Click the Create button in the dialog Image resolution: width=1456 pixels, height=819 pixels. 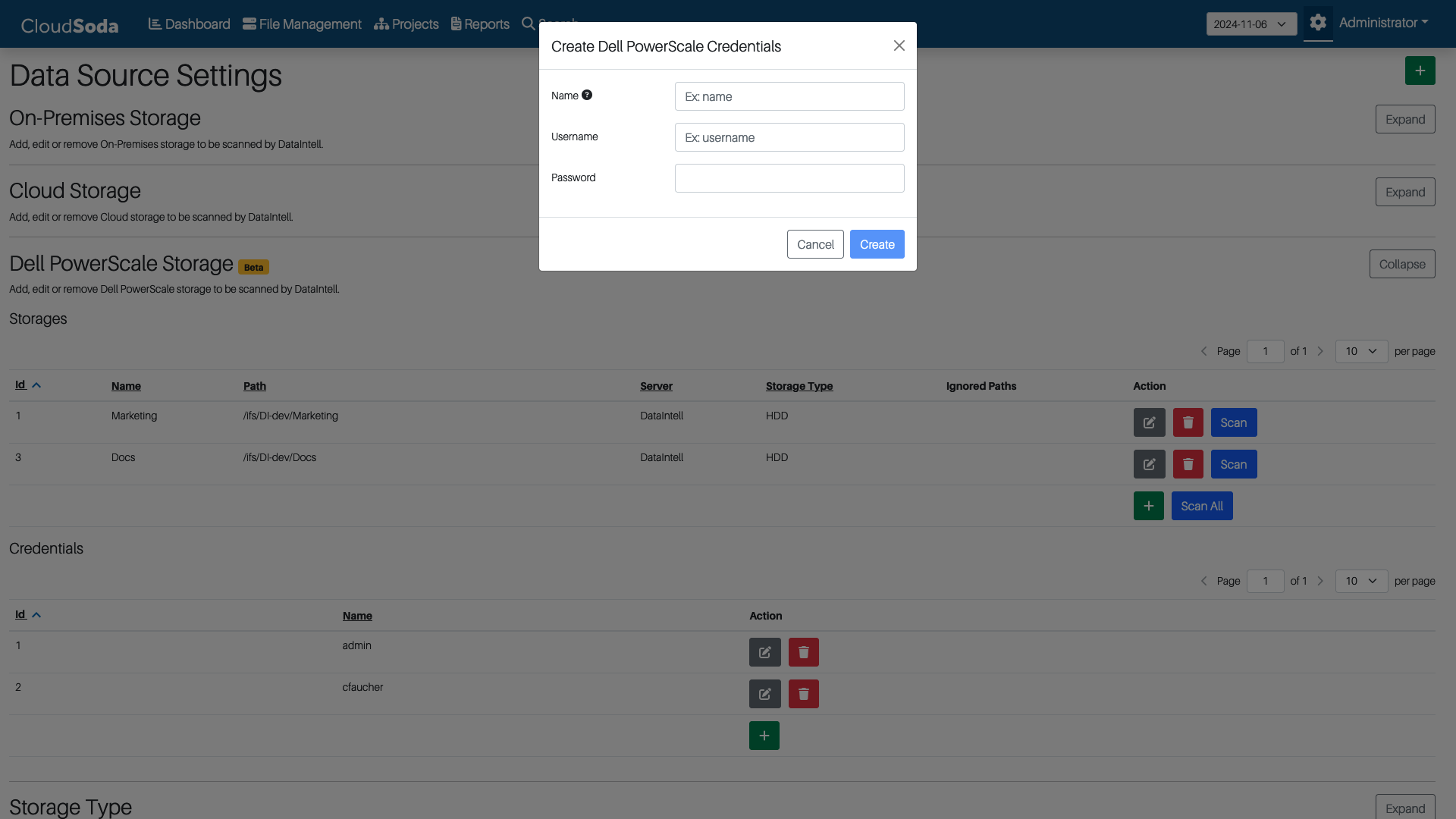pyautogui.click(x=877, y=244)
